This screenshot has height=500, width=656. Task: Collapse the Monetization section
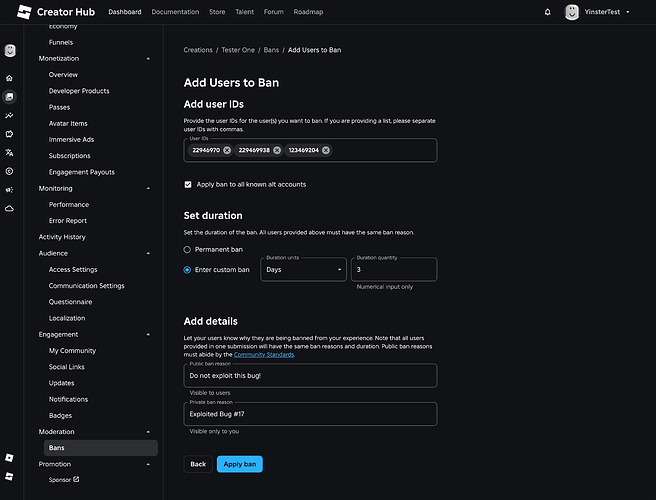149,59
